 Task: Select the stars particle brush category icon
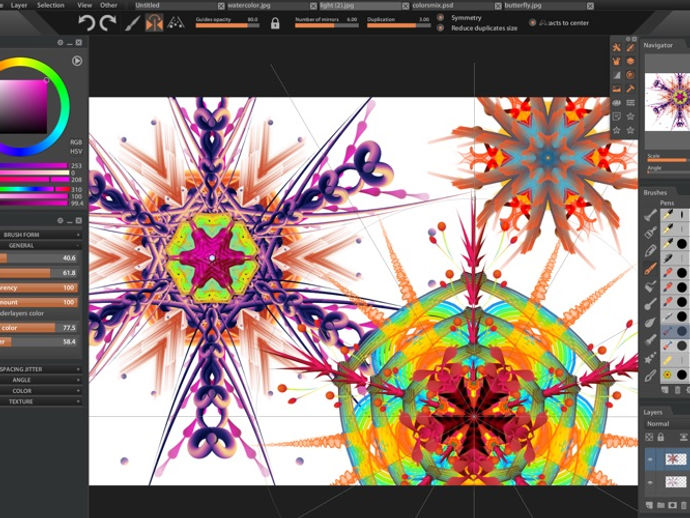point(650,358)
